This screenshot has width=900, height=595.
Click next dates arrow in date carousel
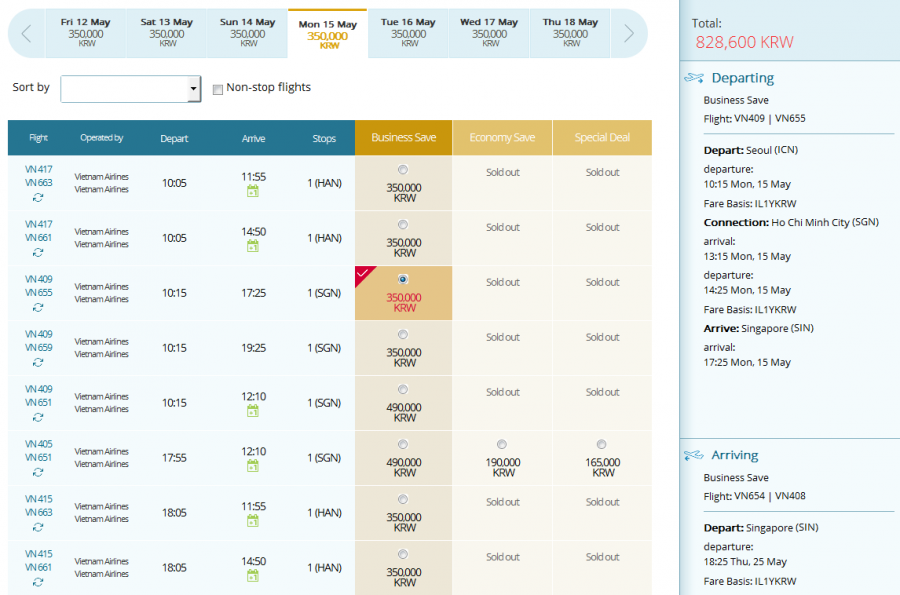coord(628,34)
